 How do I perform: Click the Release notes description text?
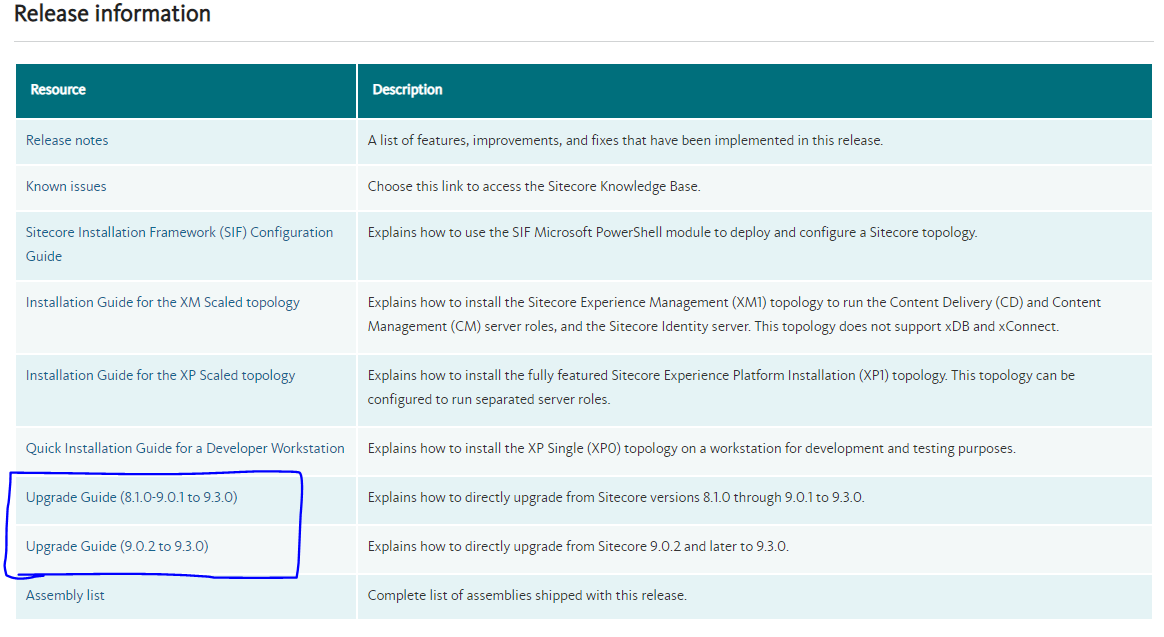tap(625, 140)
